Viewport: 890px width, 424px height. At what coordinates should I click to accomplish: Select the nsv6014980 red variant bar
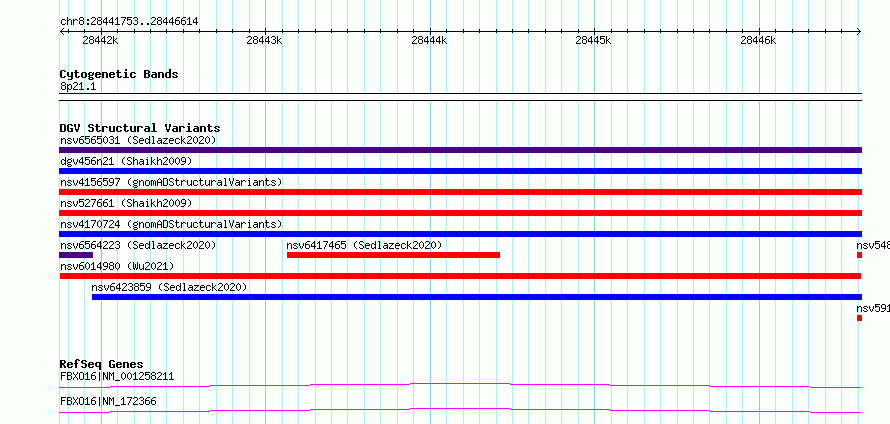click(x=460, y=276)
